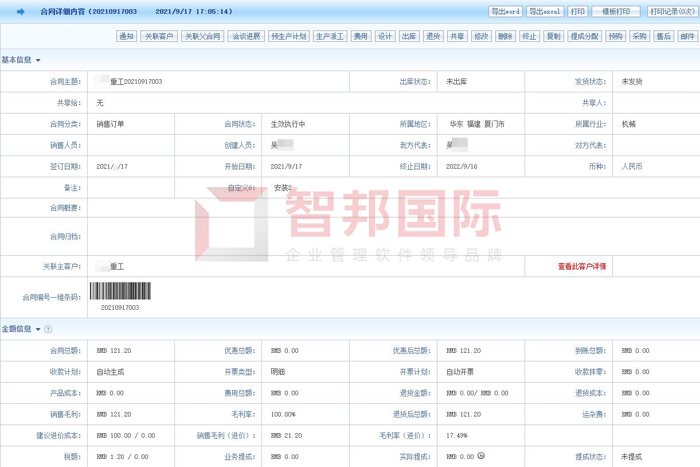This screenshot has height=467, width=700.
Task: Click the help icon next to 金额信息
Action: point(48,329)
